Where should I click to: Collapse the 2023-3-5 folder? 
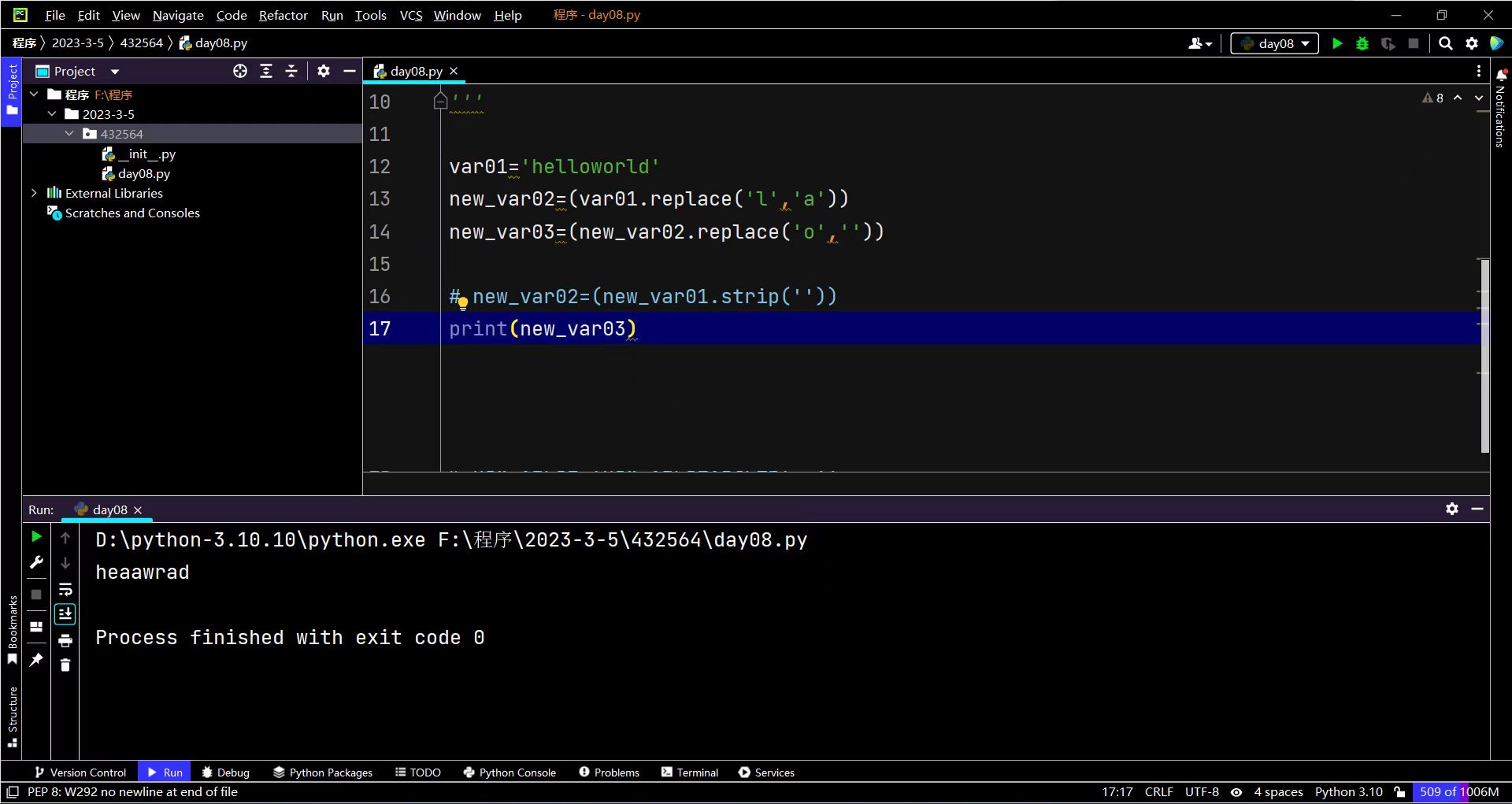[x=52, y=114]
